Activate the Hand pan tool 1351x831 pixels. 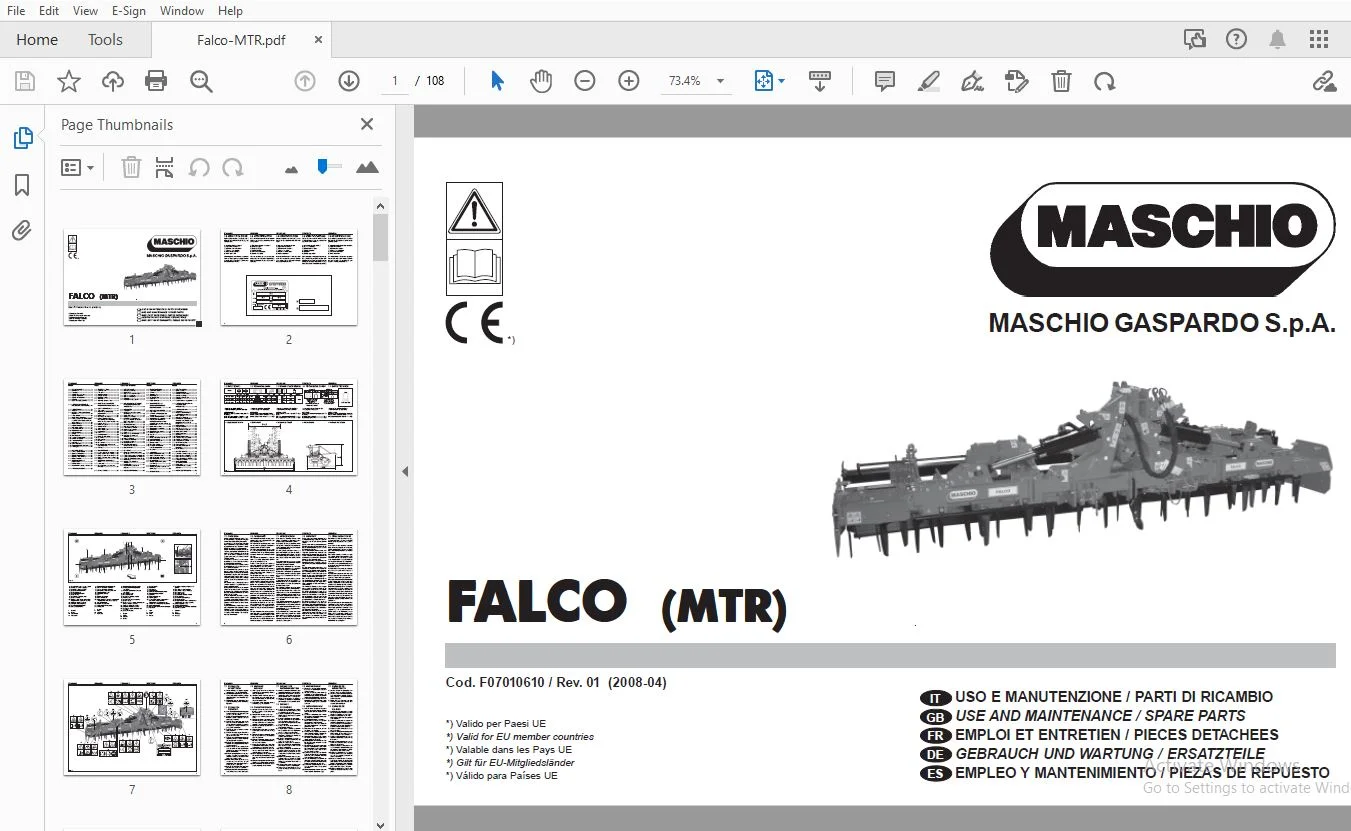[x=541, y=81]
